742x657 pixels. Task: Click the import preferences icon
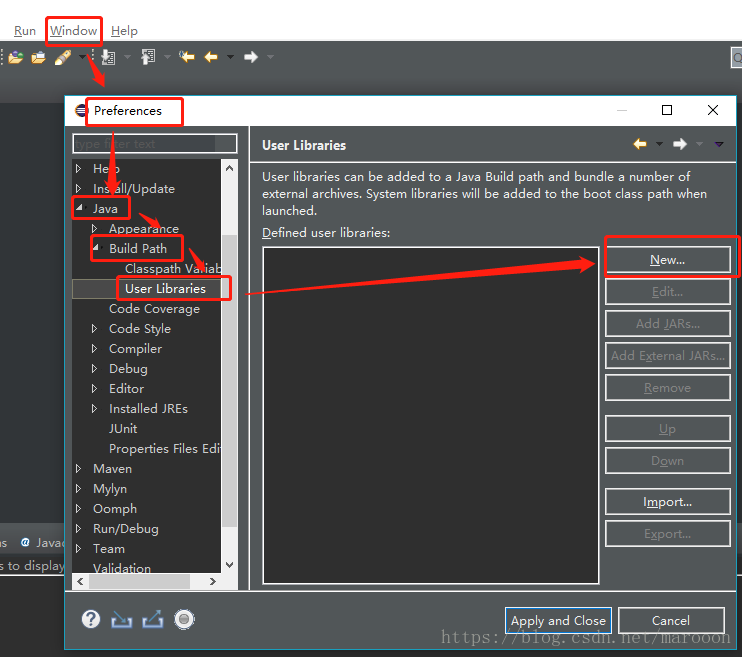point(122,619)
